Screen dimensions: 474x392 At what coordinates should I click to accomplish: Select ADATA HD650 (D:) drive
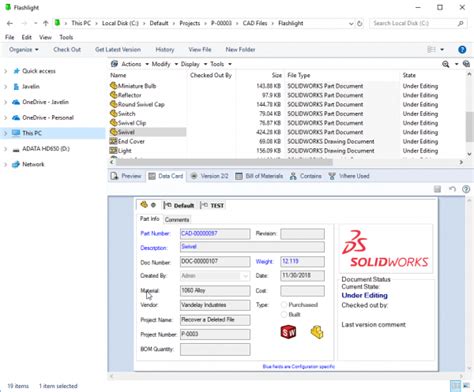tap(46, 149)
